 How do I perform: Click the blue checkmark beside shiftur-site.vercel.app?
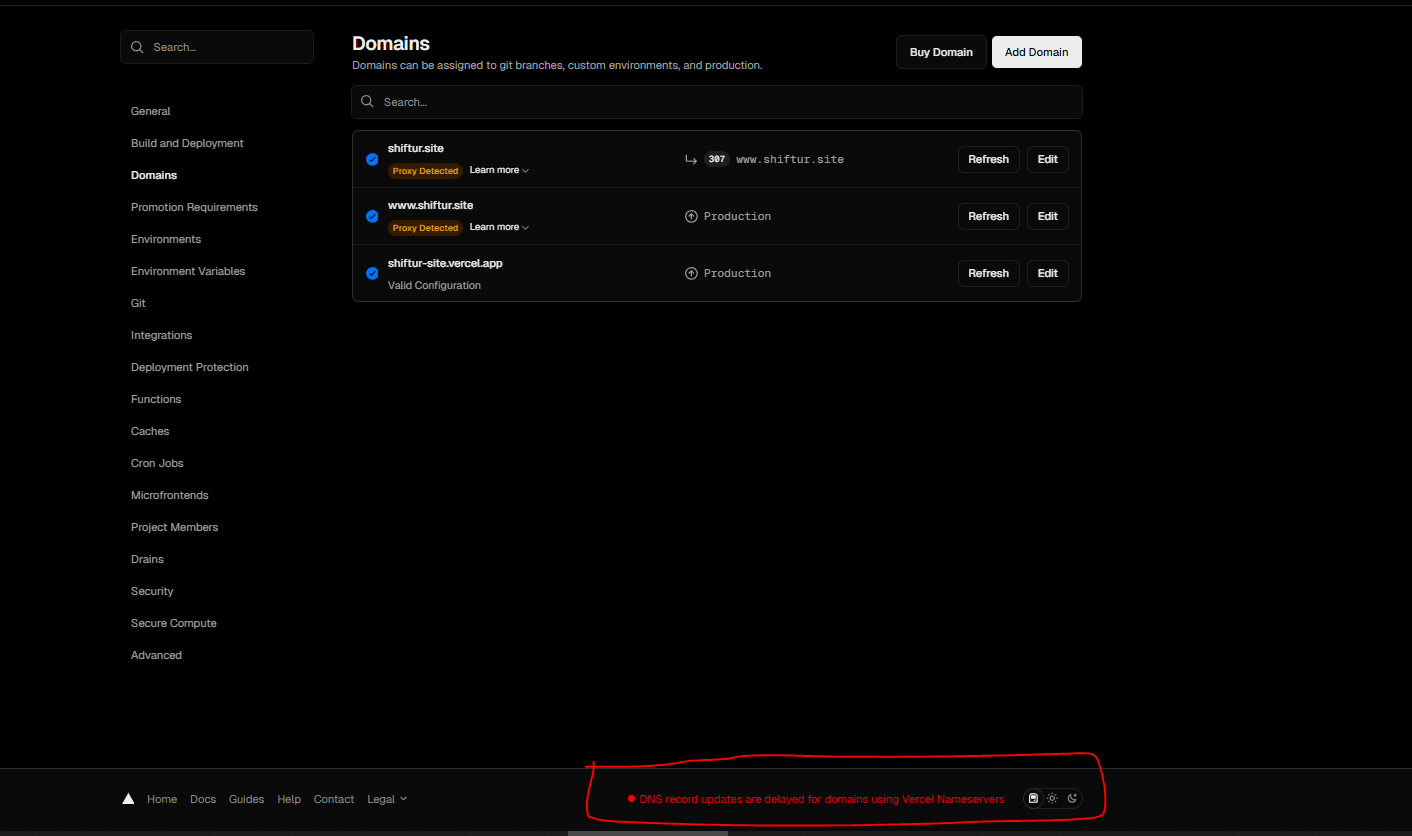click(372, 273)
